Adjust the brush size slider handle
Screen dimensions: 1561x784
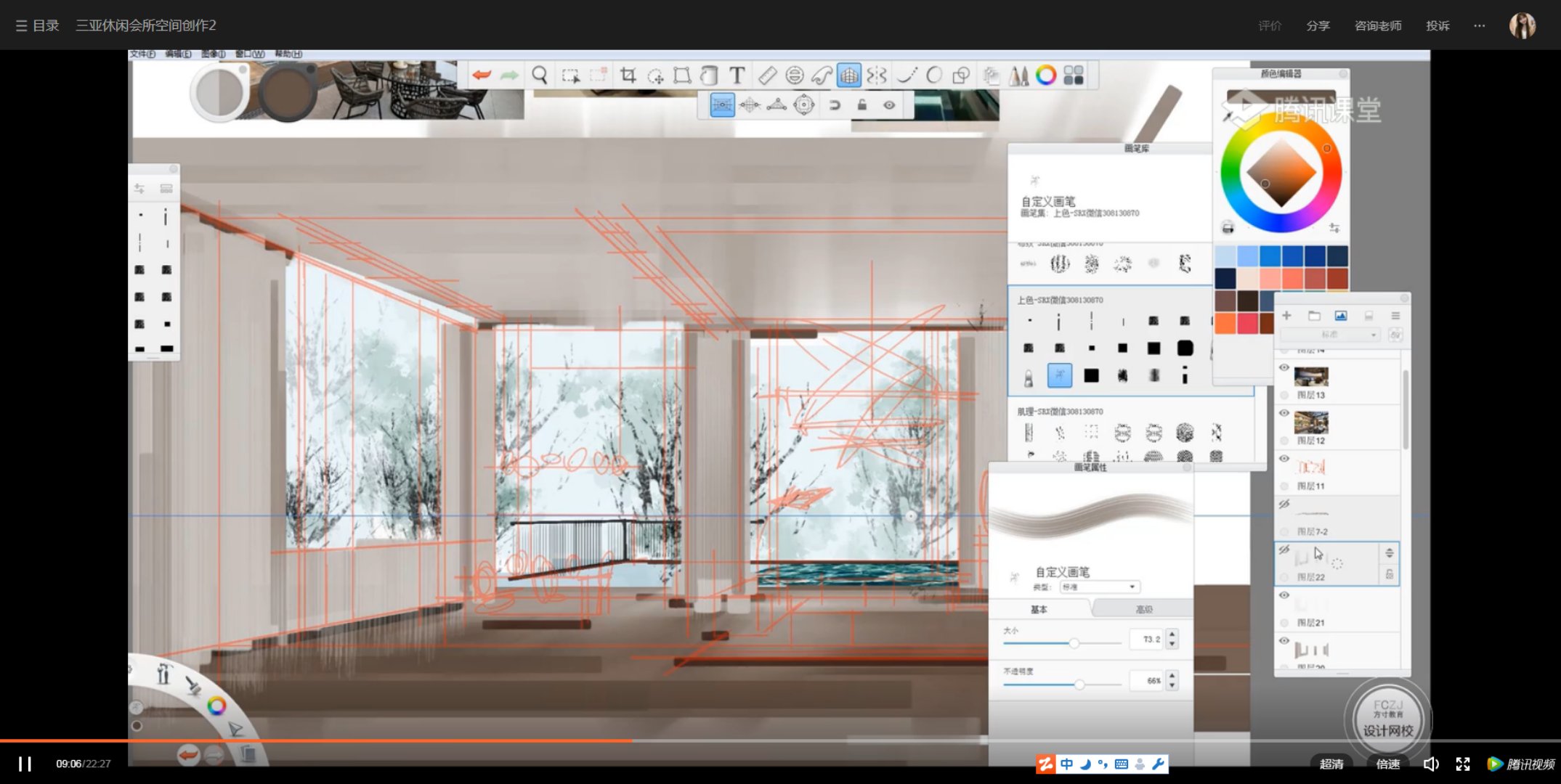point(1074,642)
